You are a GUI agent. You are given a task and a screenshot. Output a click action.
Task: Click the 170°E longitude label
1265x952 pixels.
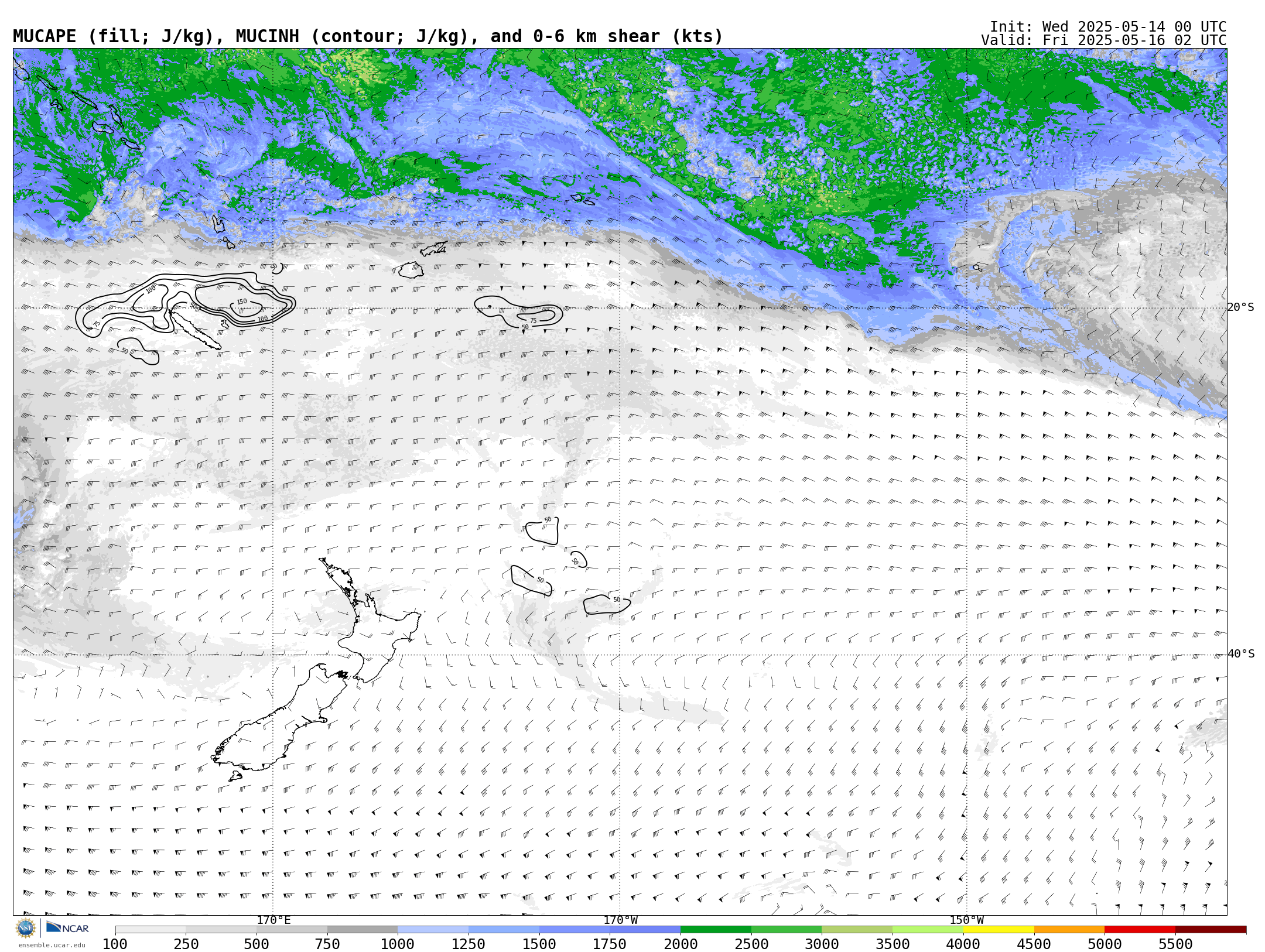click(273, 920)
